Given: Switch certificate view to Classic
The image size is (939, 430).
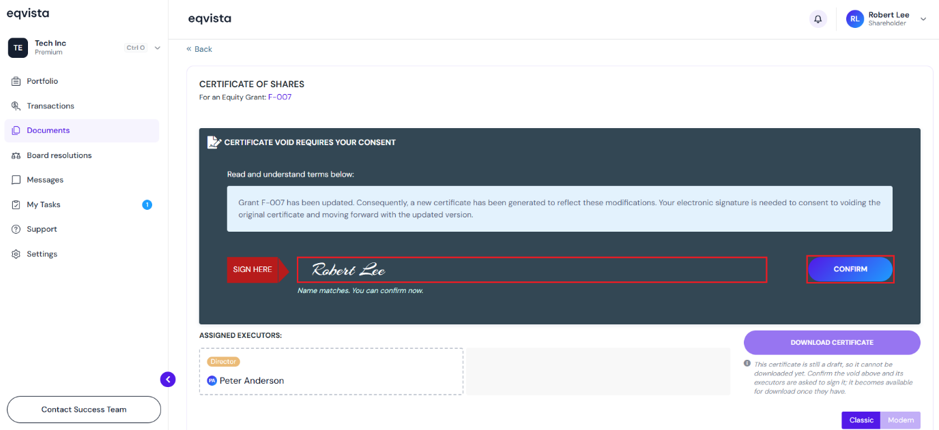Looking at the screenshot, I should [x=861, y=420].
